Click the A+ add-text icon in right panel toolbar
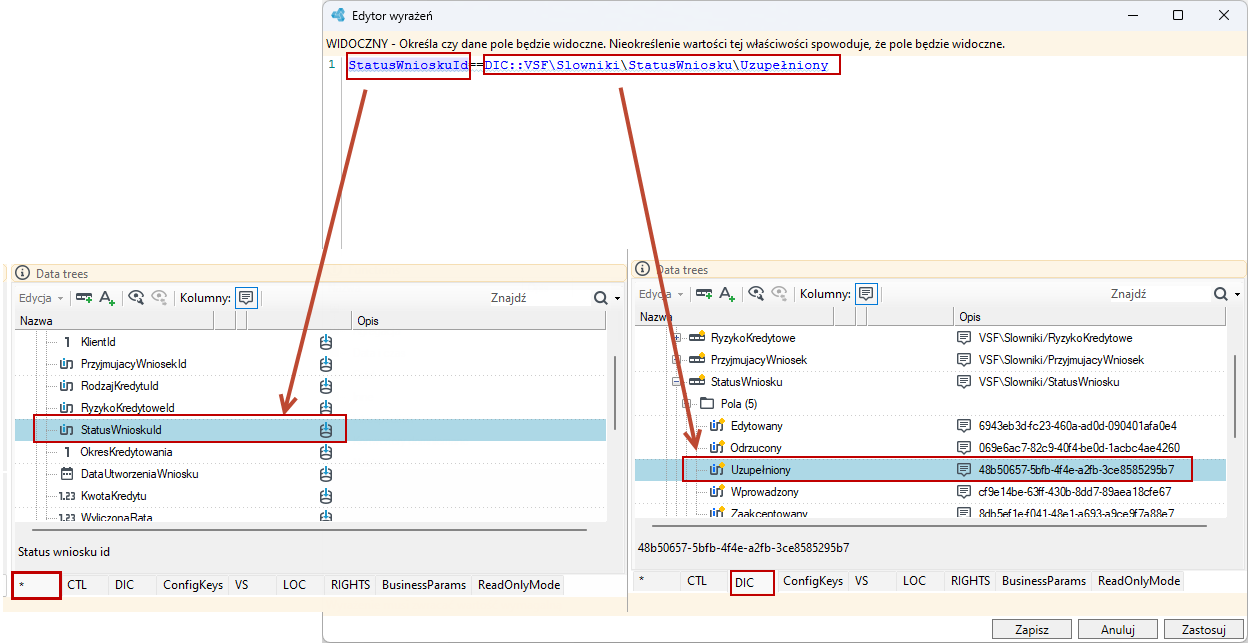Viewport: 1248px width, 643px height. [728, 294]
